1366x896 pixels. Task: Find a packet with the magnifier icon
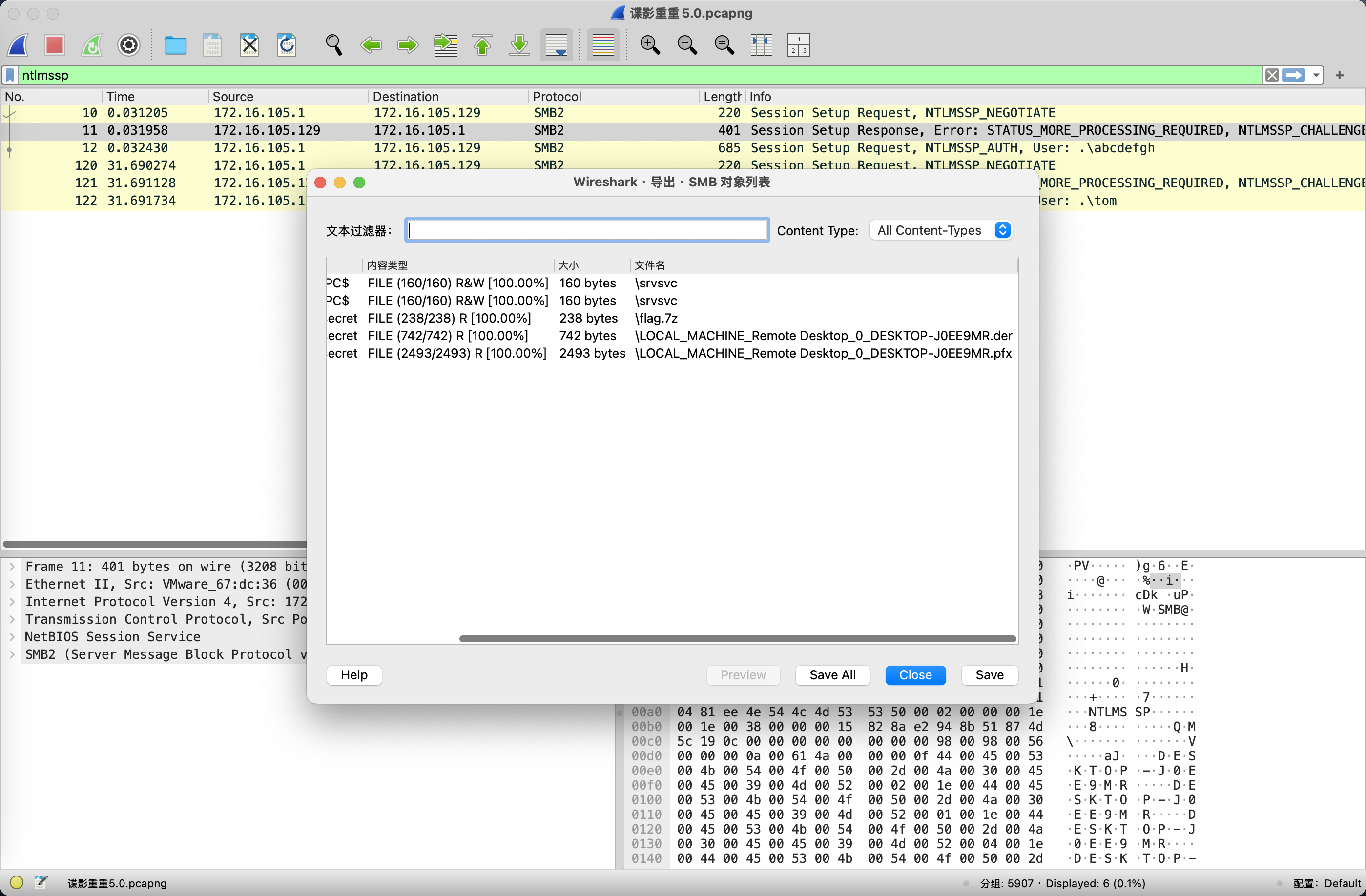tap(333, 45)
